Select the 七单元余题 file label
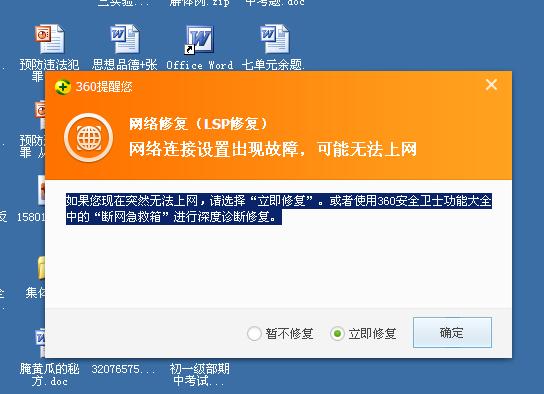This screenshot has width=544, height=394. coord(273,65)
